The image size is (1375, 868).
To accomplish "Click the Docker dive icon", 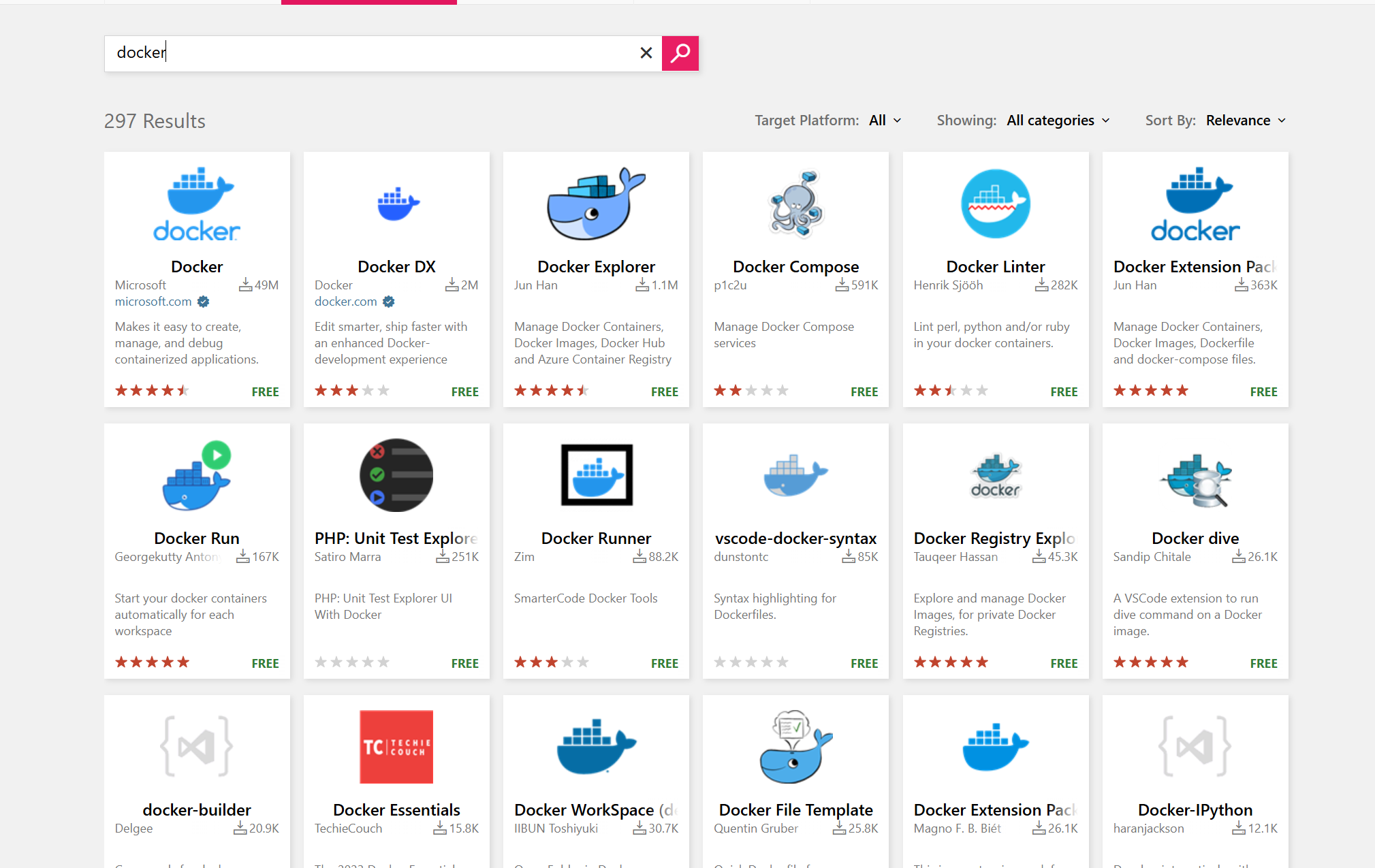I will pyautogui.click(x=1195, y=479).
